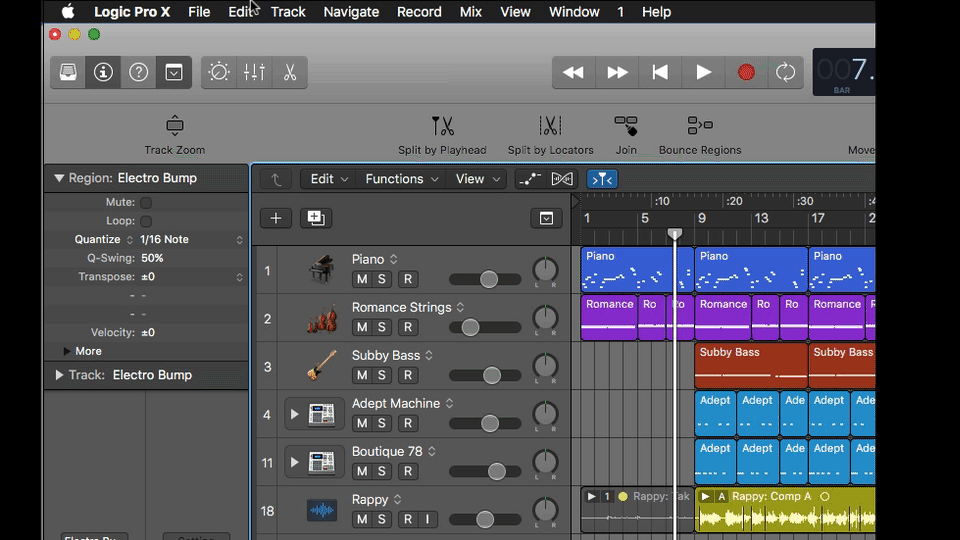This screenshot has height=540, width=960.
Task: Toggle Cycle mode button
Action: (786, 72)
